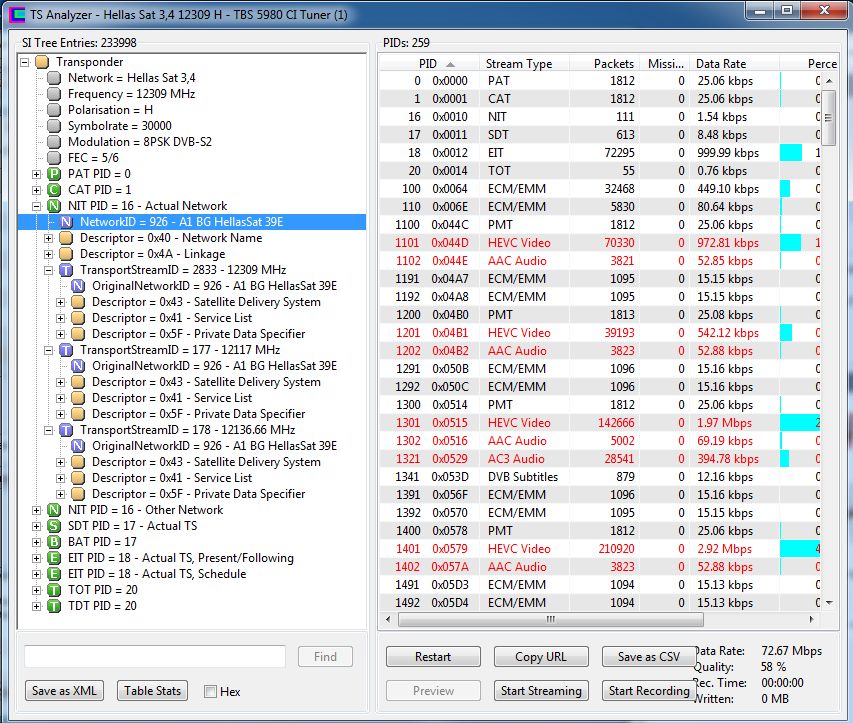The height and width of the screenshot is (723, 853).
Task: Expand Descriptor 0x40 Network Name
Action: (48, 238)
